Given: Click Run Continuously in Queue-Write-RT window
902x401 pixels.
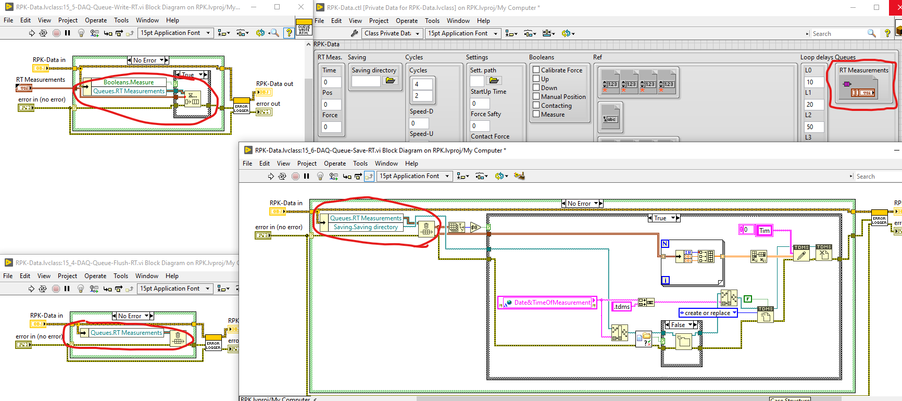Looking at the screenshot, I should 43,33.
